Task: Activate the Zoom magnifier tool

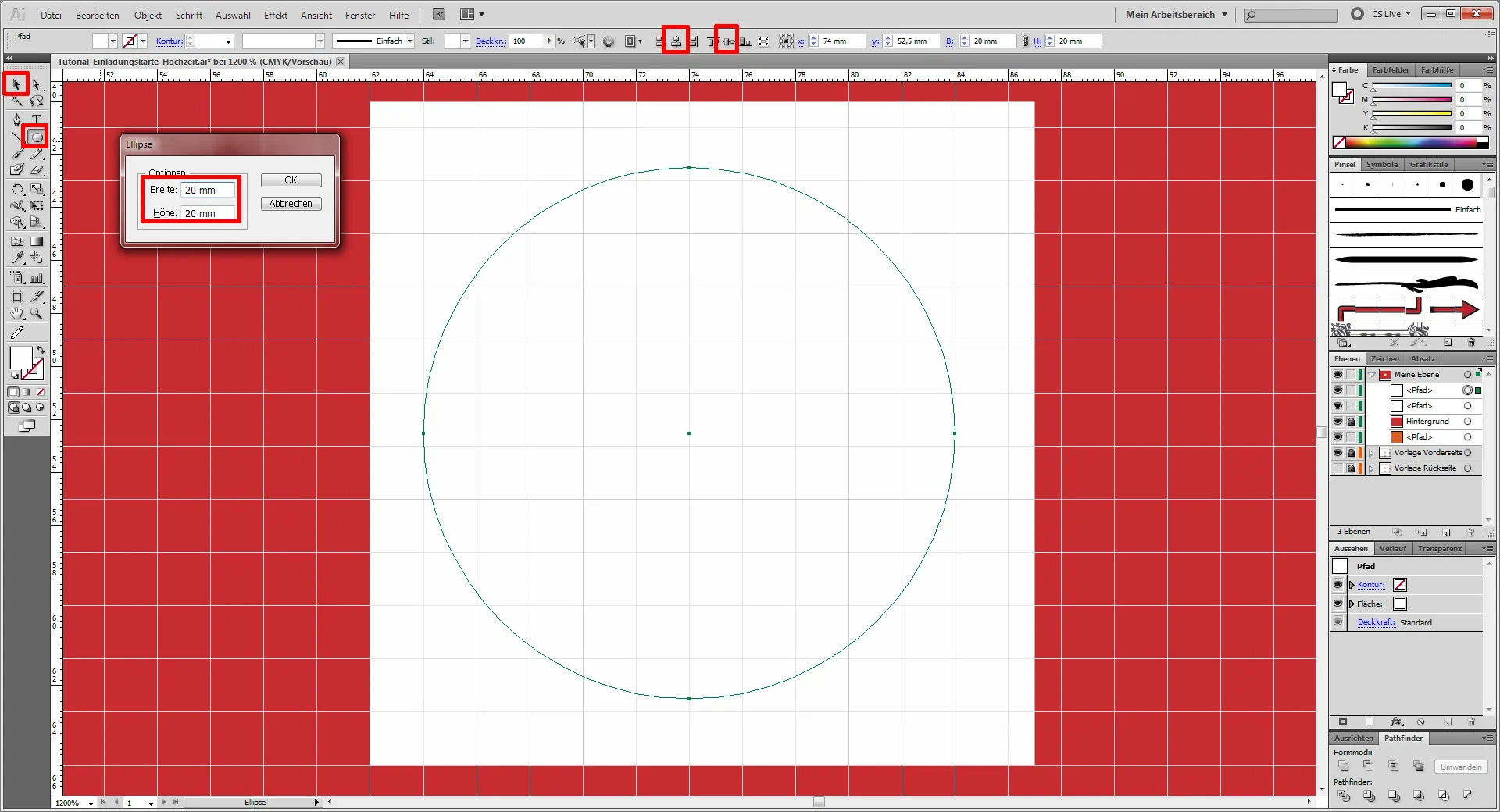Action: [x=36, y=314]
